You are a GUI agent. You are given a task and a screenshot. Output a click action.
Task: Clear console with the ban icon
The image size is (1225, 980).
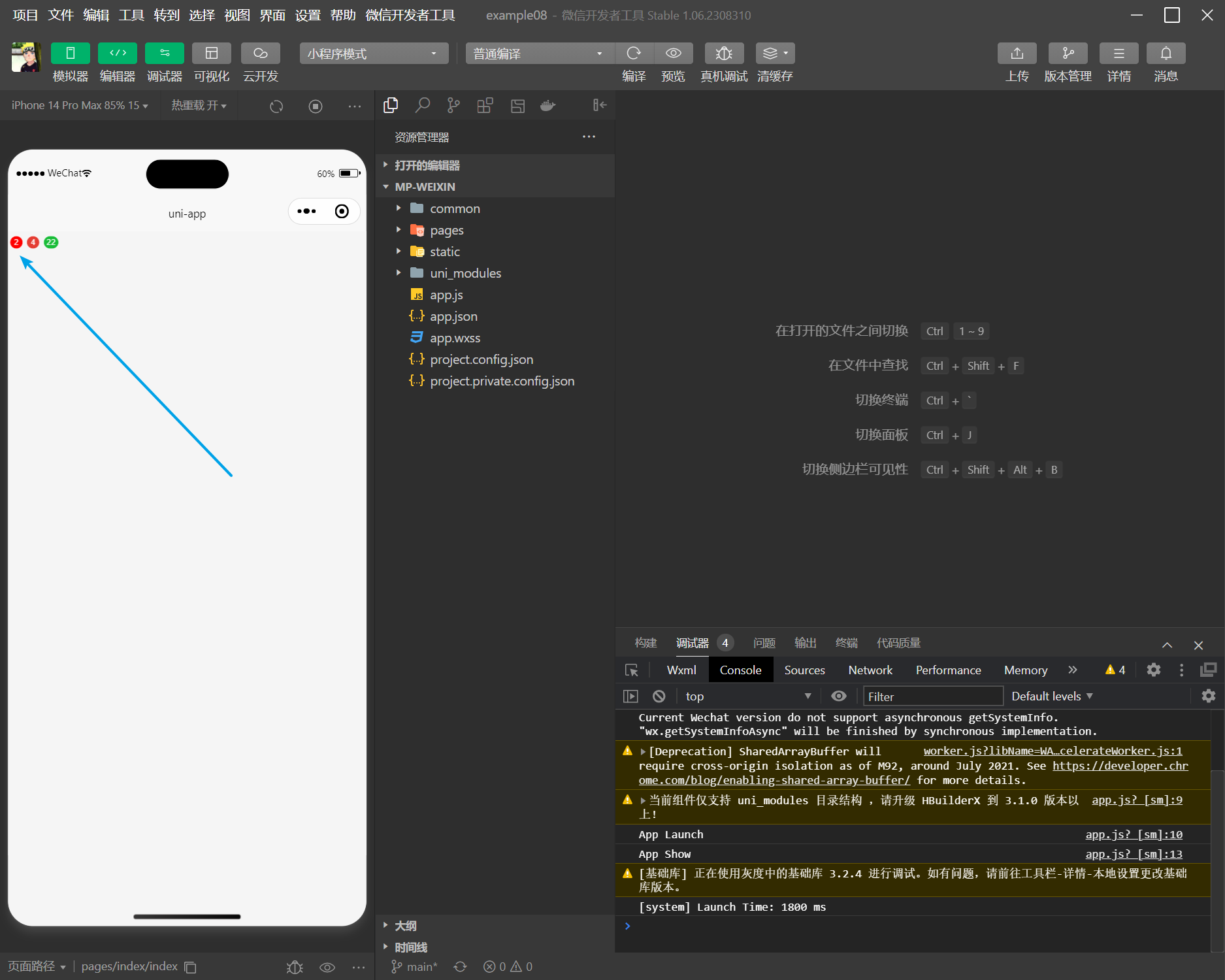(x=659, y=696)
